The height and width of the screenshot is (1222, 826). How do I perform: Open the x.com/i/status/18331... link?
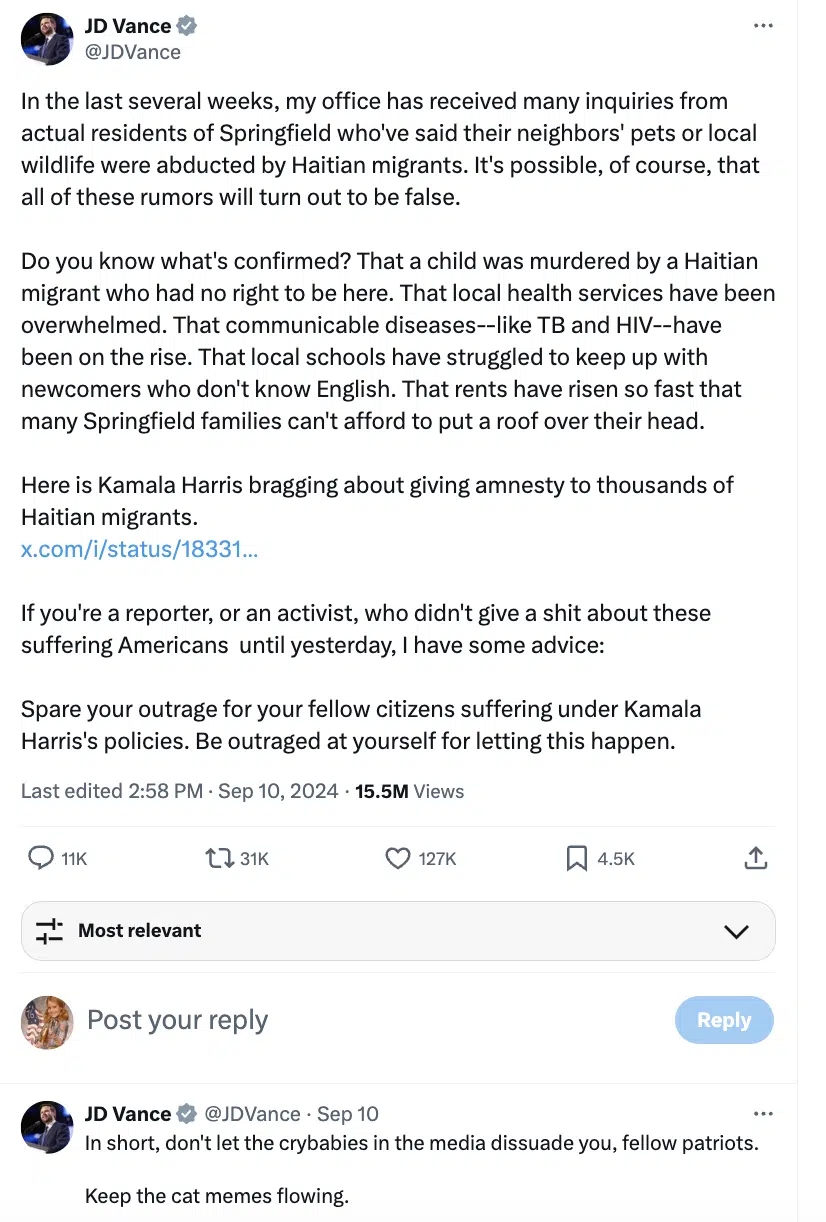coord(140,548)
